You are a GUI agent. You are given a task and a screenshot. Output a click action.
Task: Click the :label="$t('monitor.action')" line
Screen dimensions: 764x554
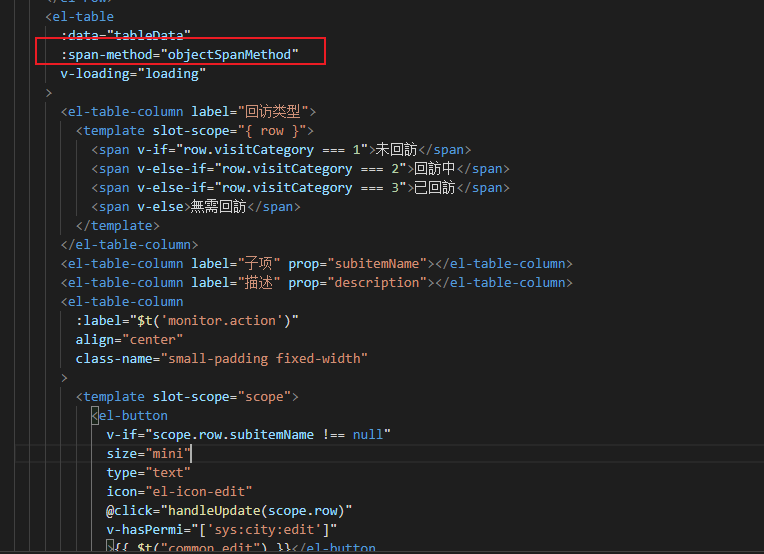point(187,321)
